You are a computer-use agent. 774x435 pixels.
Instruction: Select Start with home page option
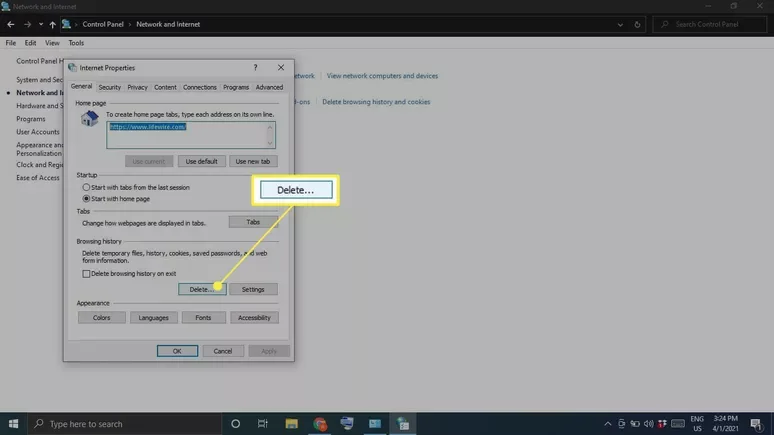coord(86,199)
